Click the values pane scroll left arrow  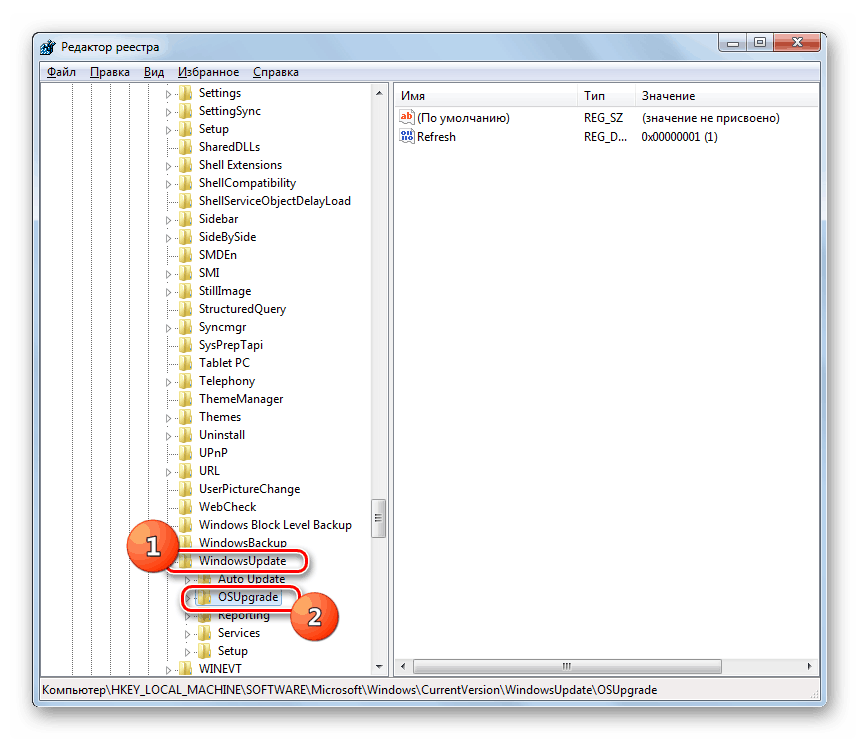(403, 666)
